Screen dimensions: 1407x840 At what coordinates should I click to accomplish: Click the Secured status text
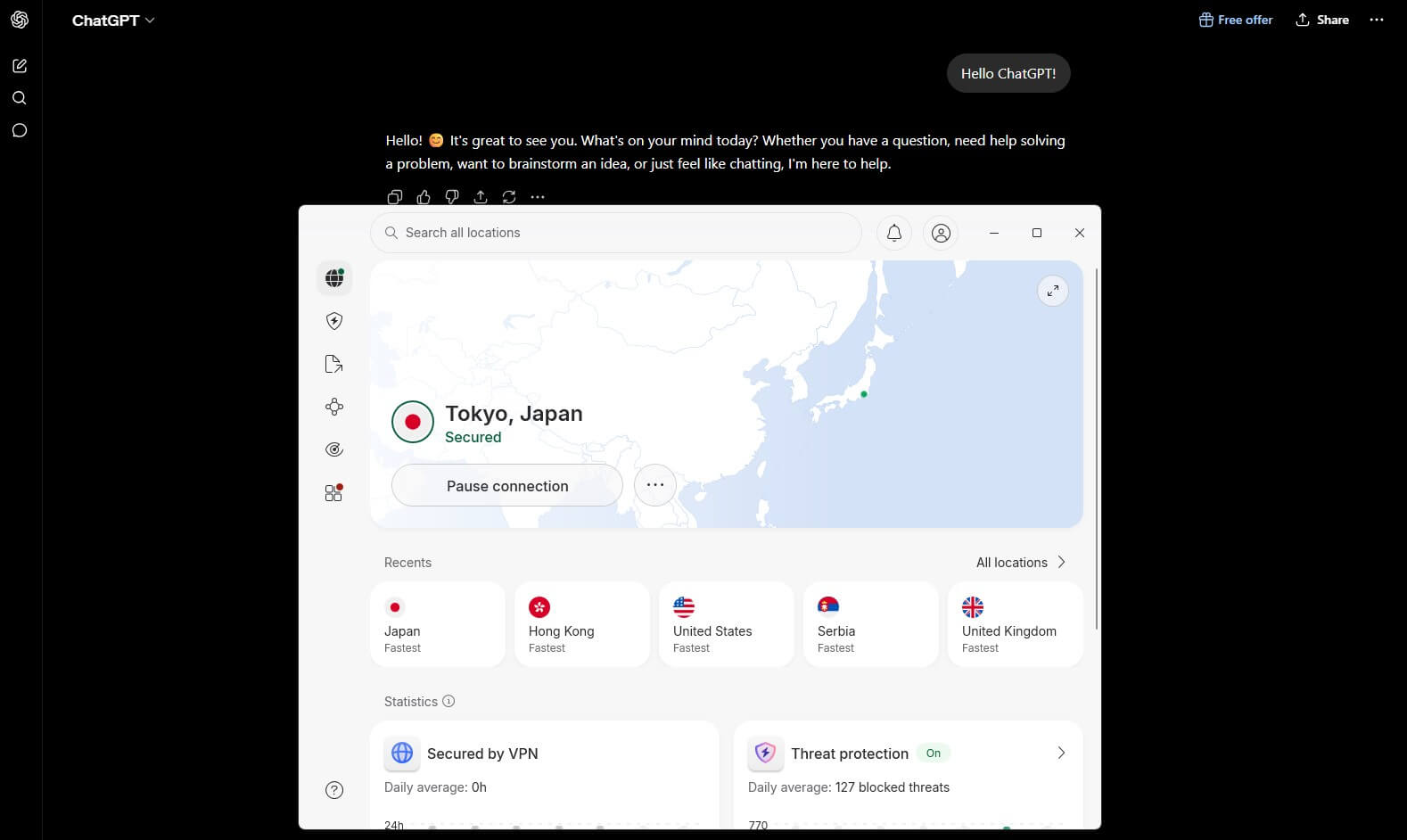pos(473,437)
